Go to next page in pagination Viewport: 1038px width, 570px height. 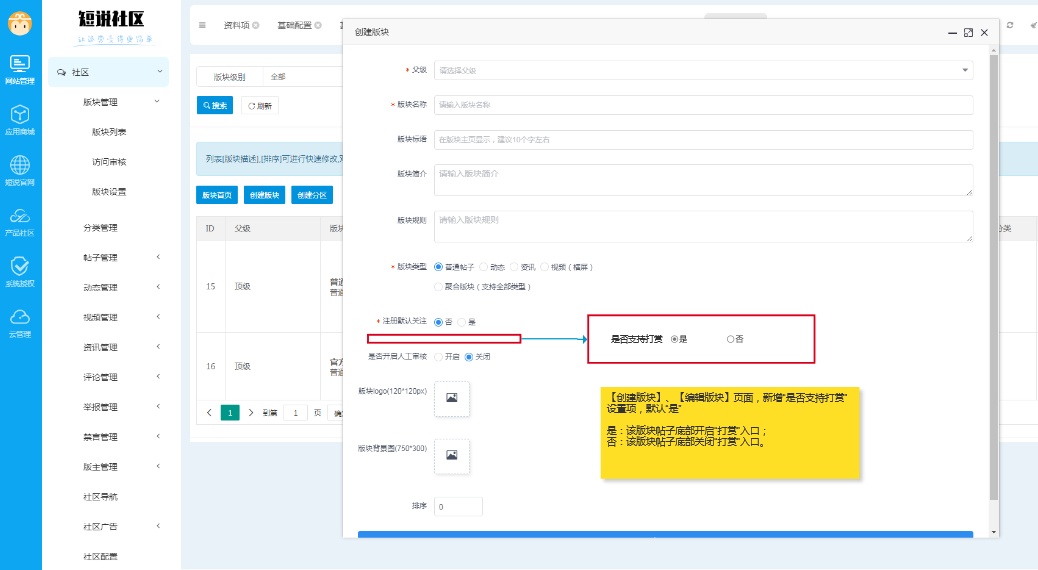click(x=250, y=412)
